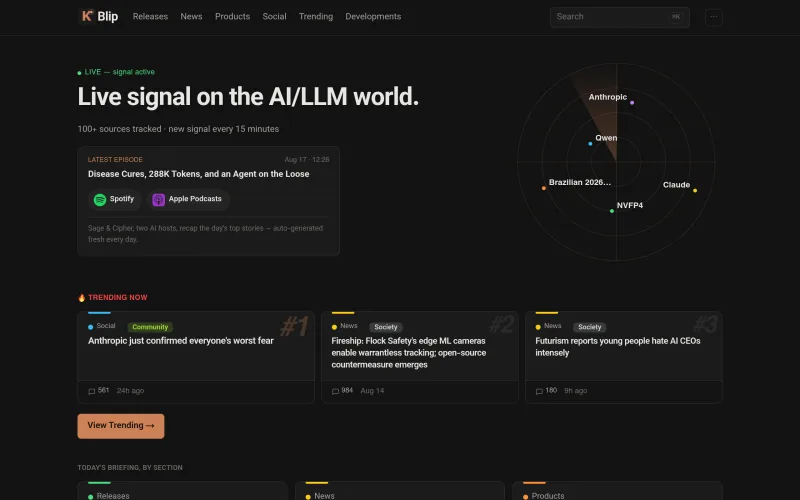Click the flame icon beside Trending Now
The width and height of the screenshot is (800, 500).
82,297
